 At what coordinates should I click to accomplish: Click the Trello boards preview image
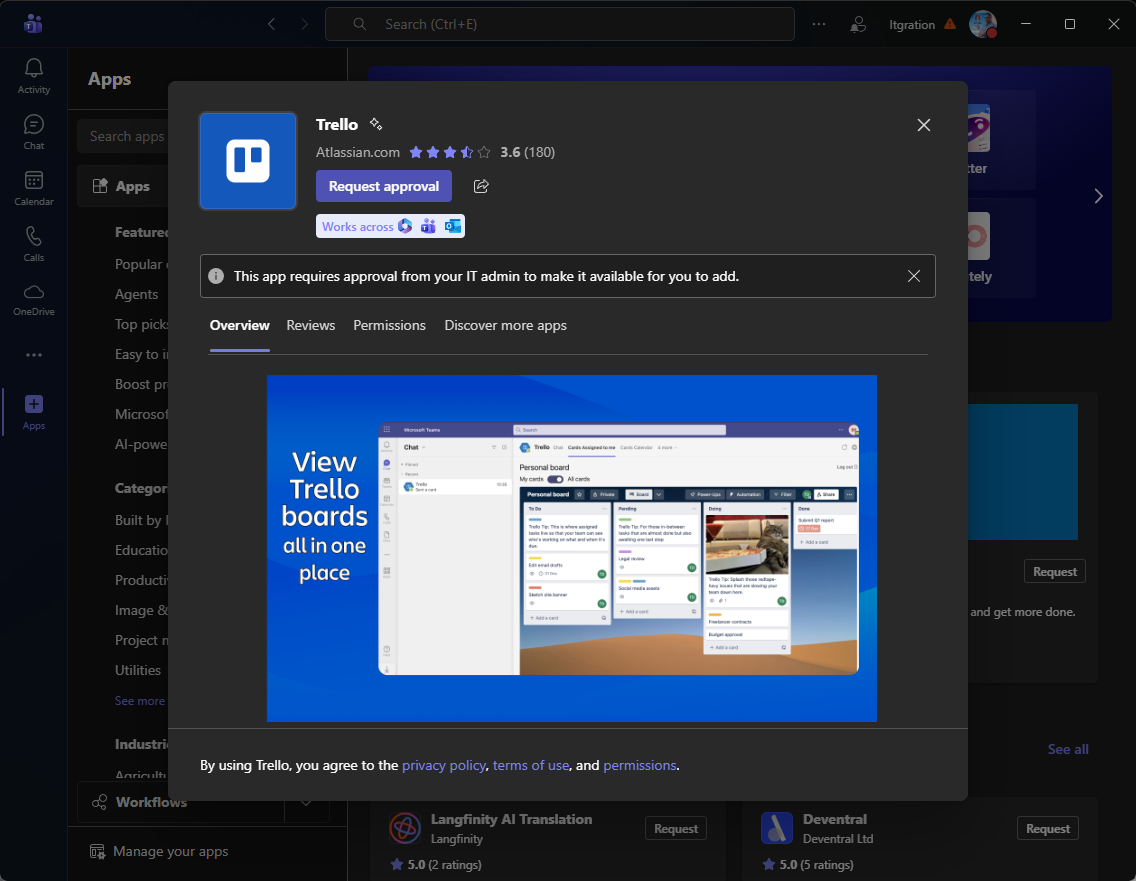pos(572,548)
